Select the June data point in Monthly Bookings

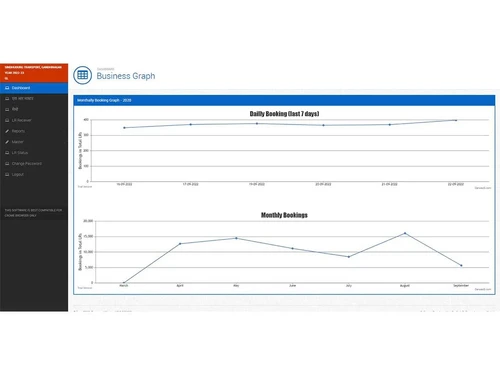click(292, 248)
